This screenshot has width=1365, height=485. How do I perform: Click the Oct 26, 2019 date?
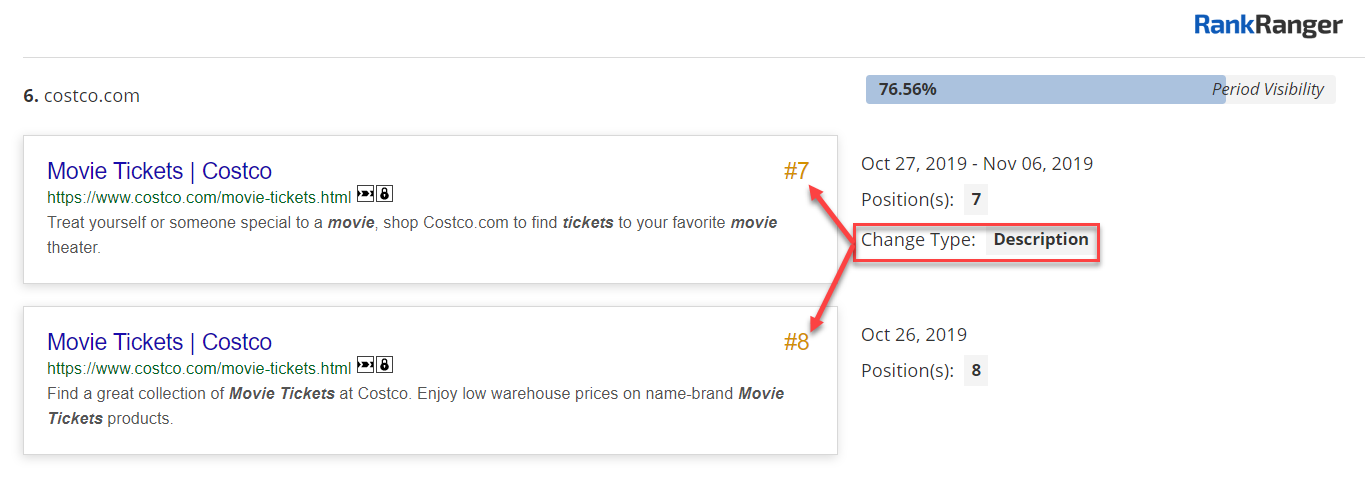pyautogui.click(x=914, y=334)
